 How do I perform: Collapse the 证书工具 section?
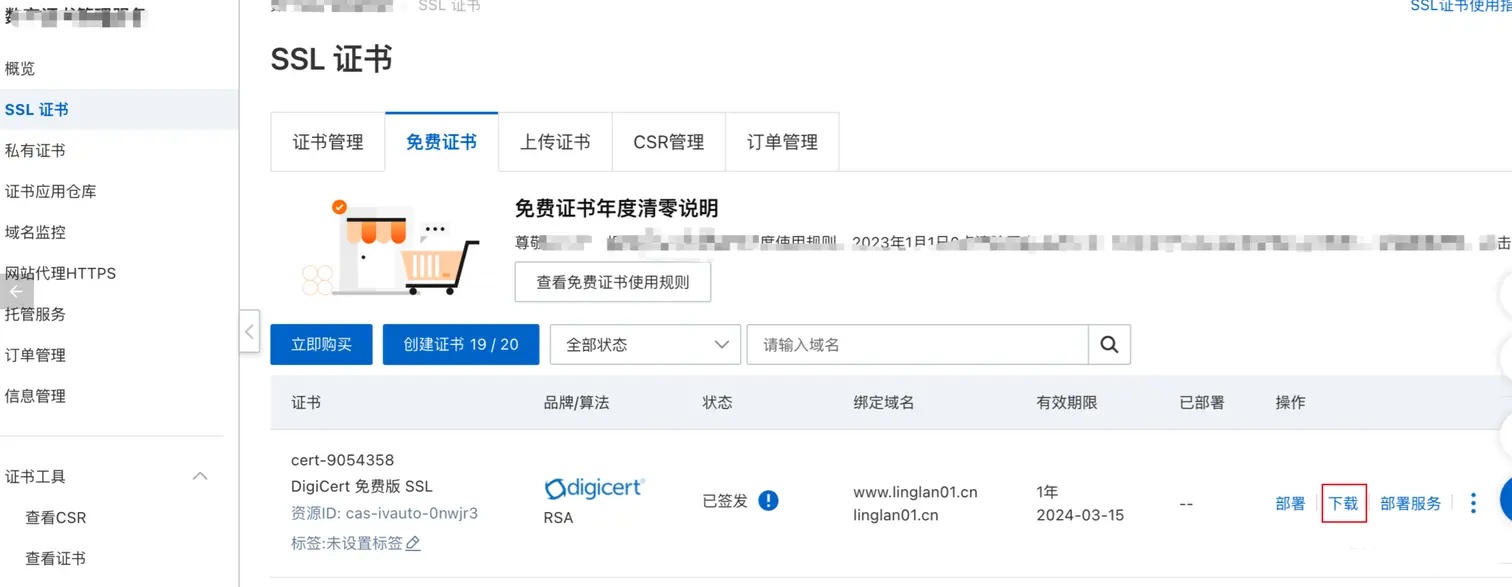pyautogui.click(x=200, y=477)
